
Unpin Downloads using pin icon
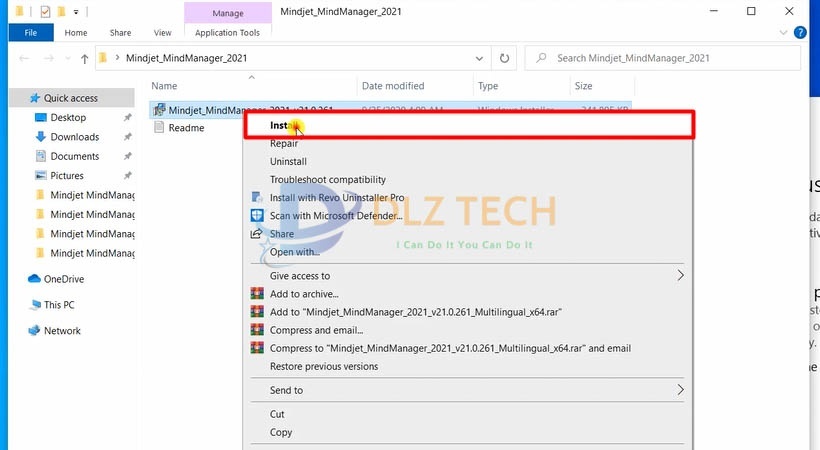pos(127,137)
